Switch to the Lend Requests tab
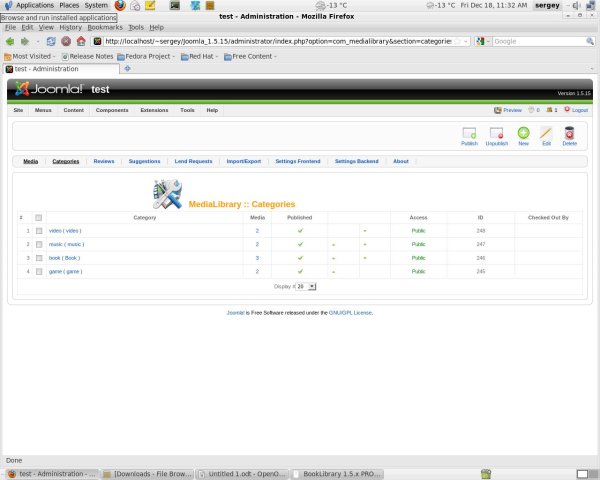 pyautogui.click(x=193, y=161)
